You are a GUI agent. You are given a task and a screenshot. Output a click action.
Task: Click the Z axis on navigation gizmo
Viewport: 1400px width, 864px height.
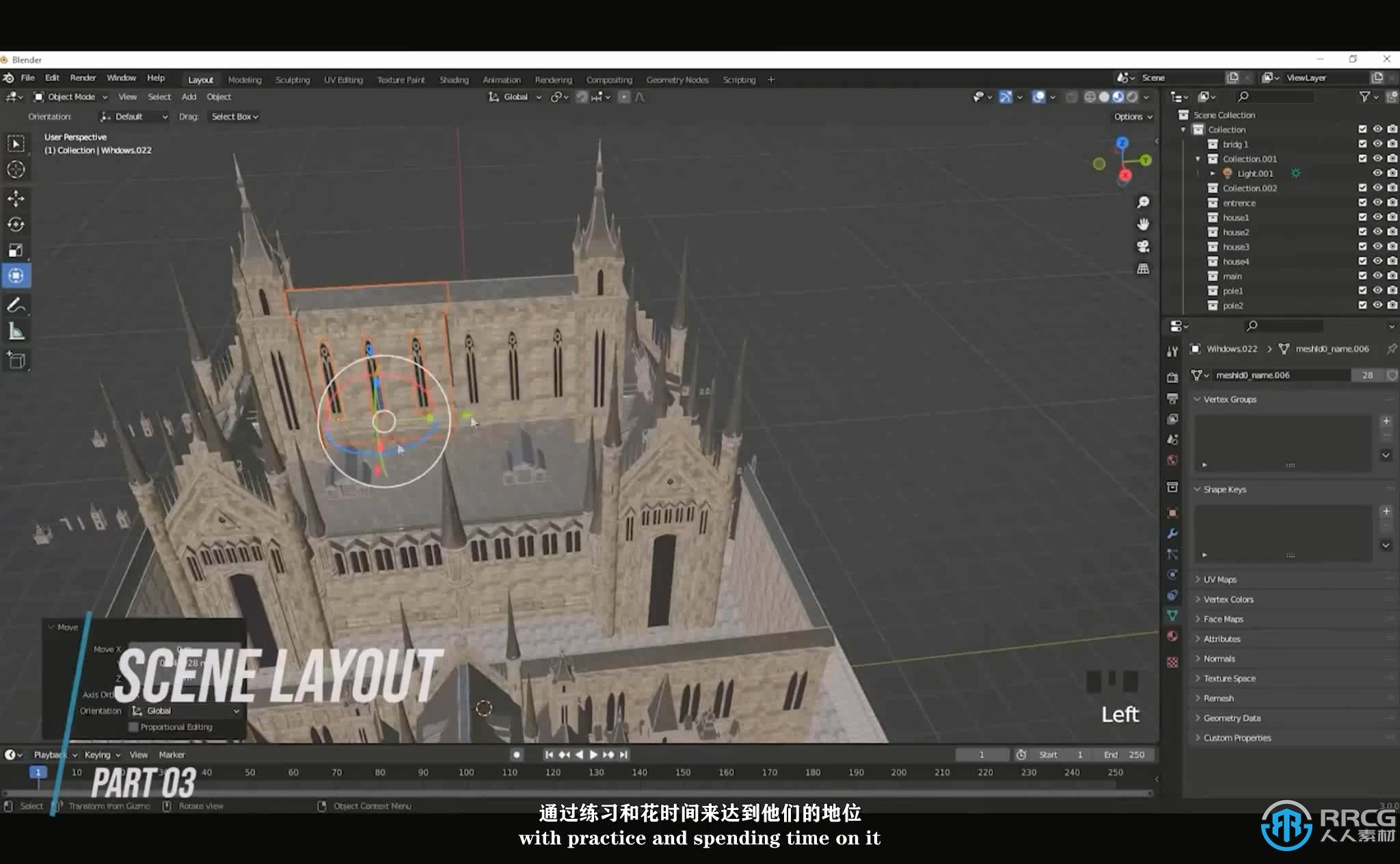1122,143
